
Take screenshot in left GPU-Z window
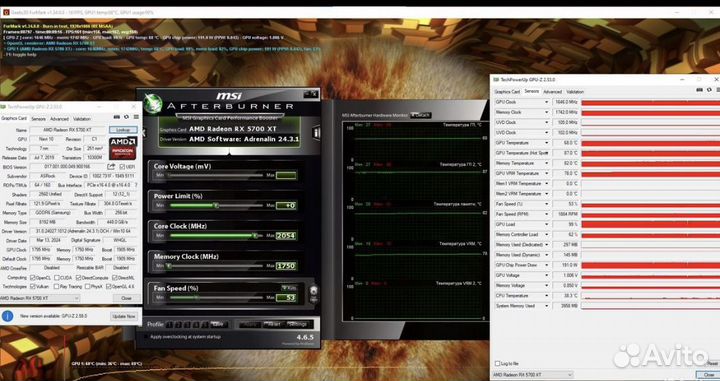tap(117, 117)
